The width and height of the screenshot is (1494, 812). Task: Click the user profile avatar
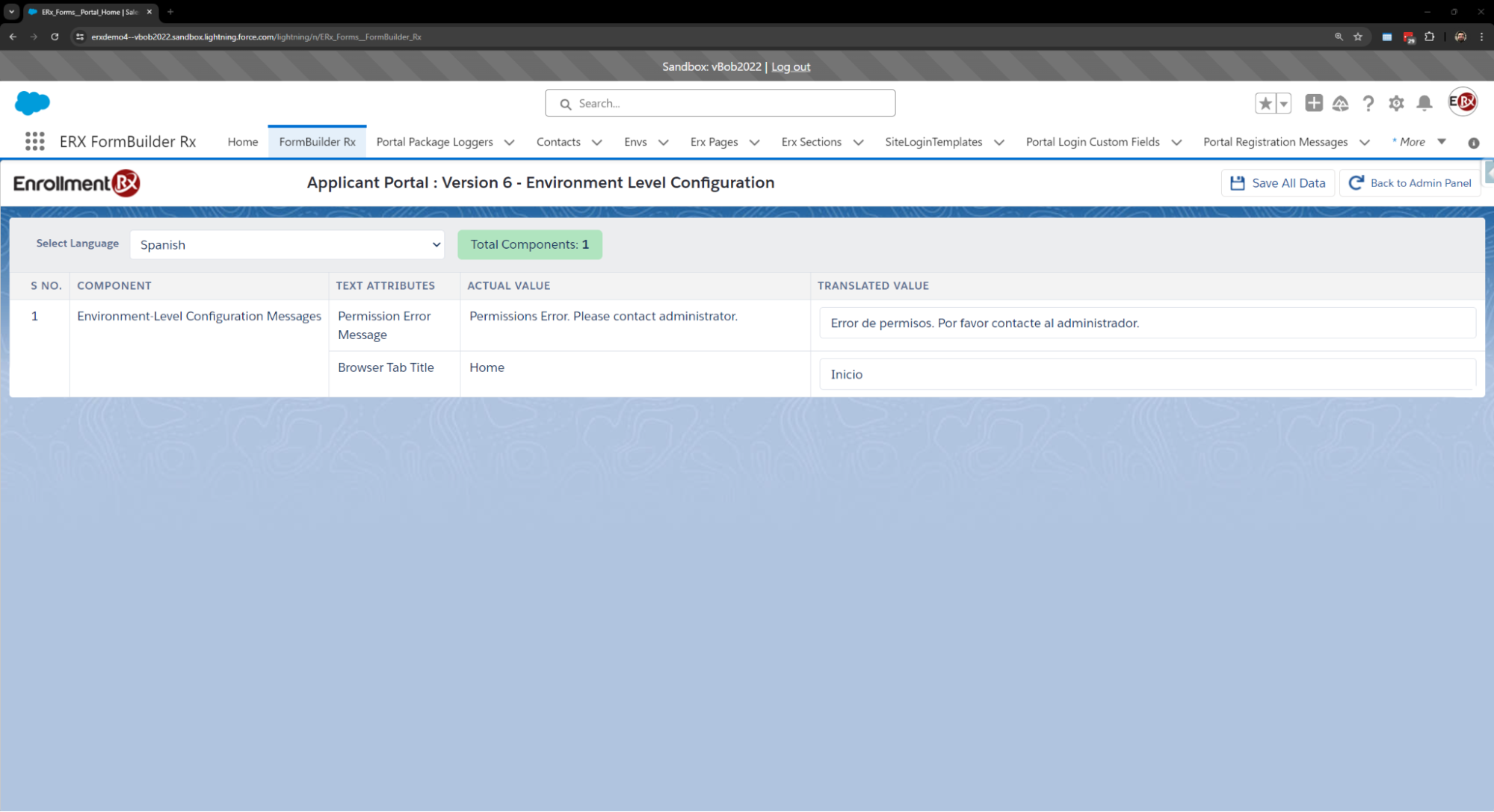pos(1463,102)
